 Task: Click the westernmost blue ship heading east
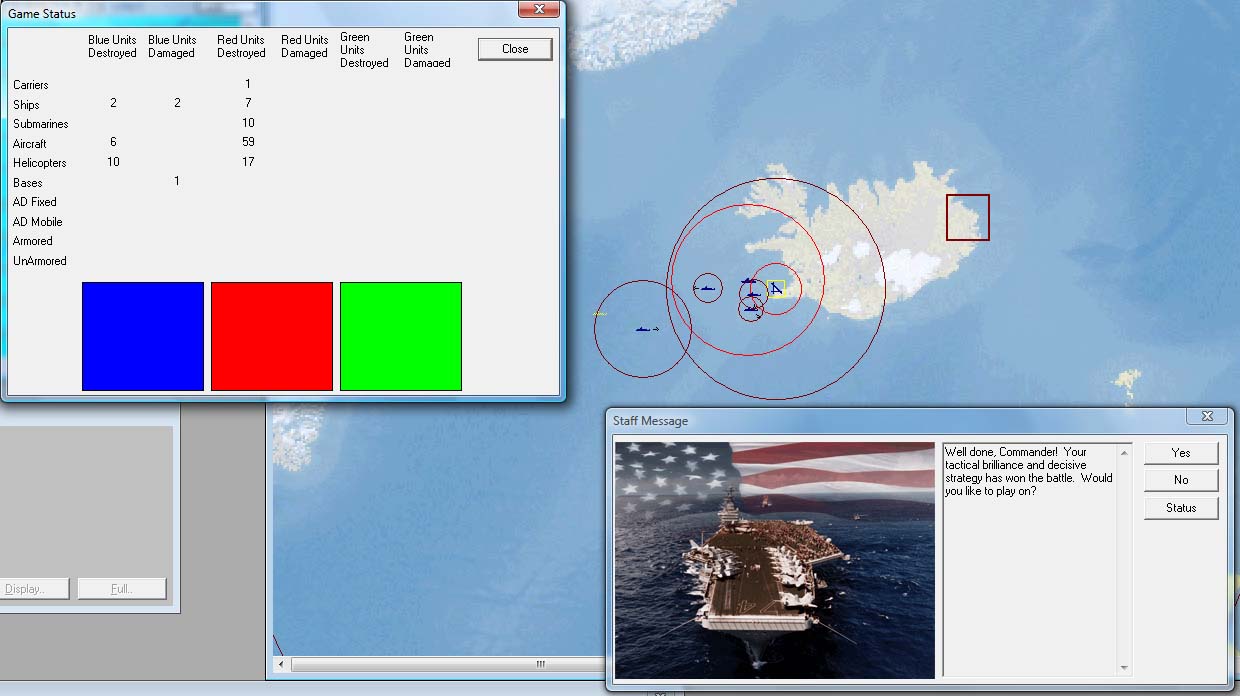643,329
